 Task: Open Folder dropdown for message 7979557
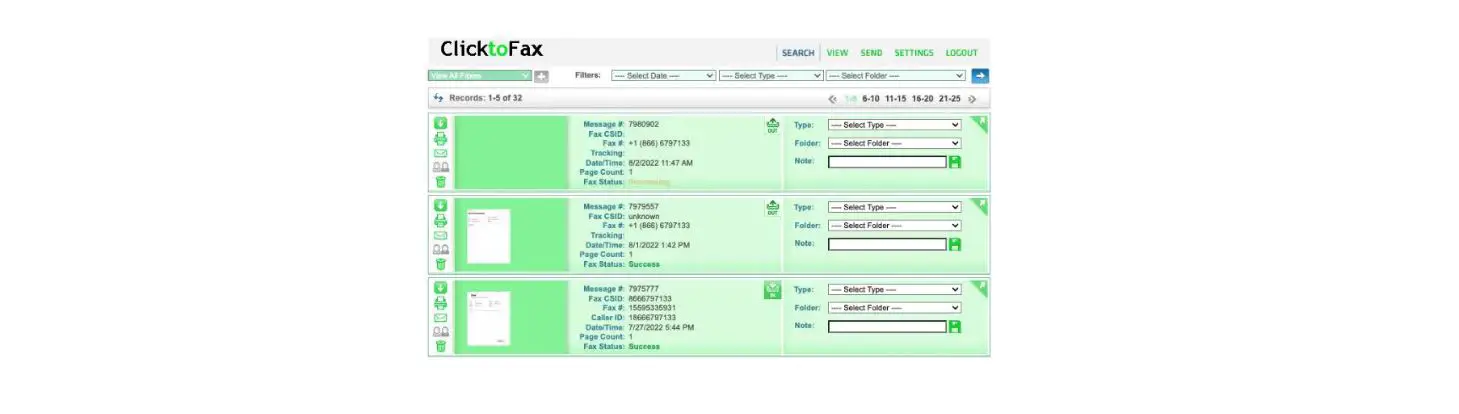click(x=894, y=225)
